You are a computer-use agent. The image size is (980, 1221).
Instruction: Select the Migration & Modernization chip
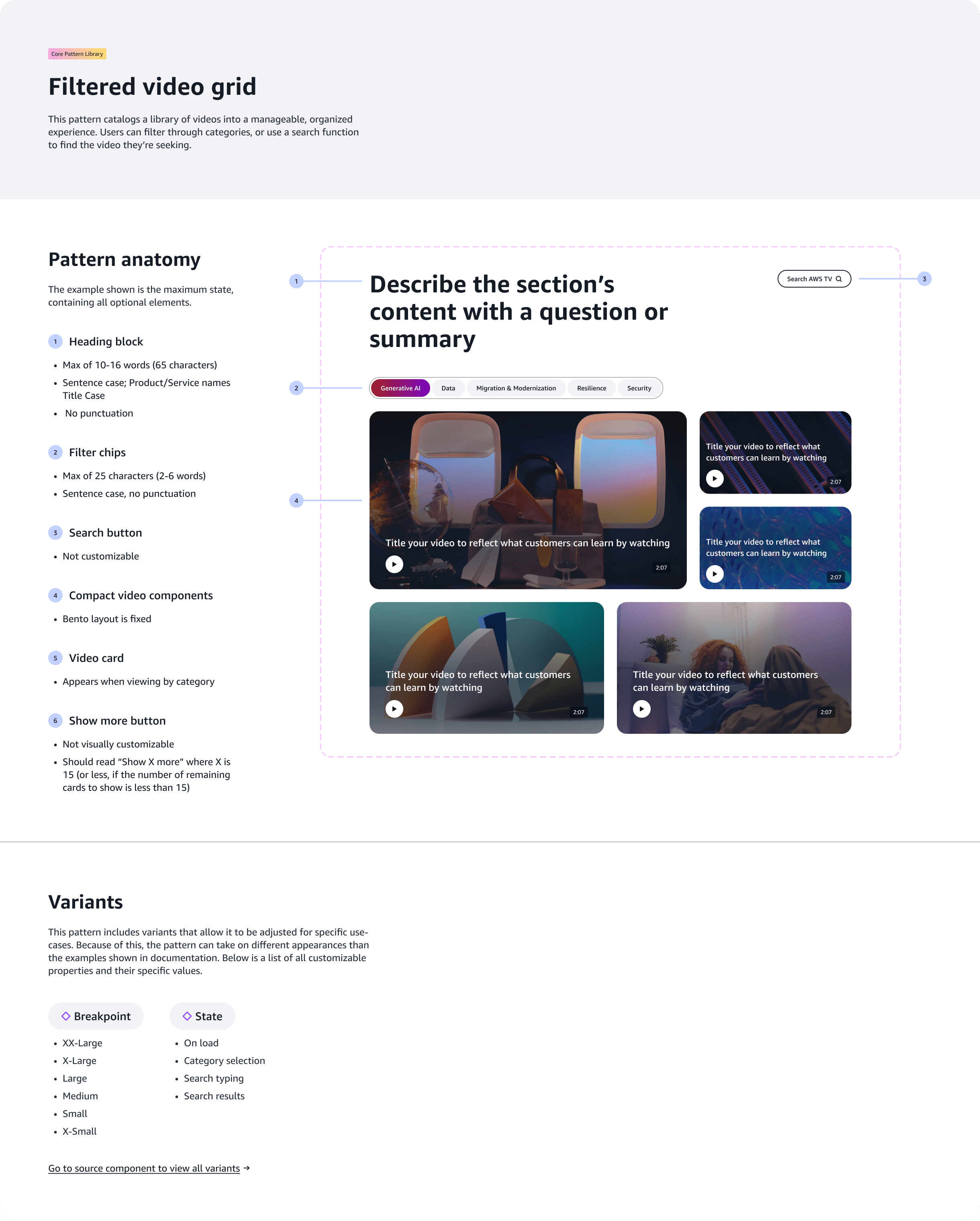tap(516, 388)
